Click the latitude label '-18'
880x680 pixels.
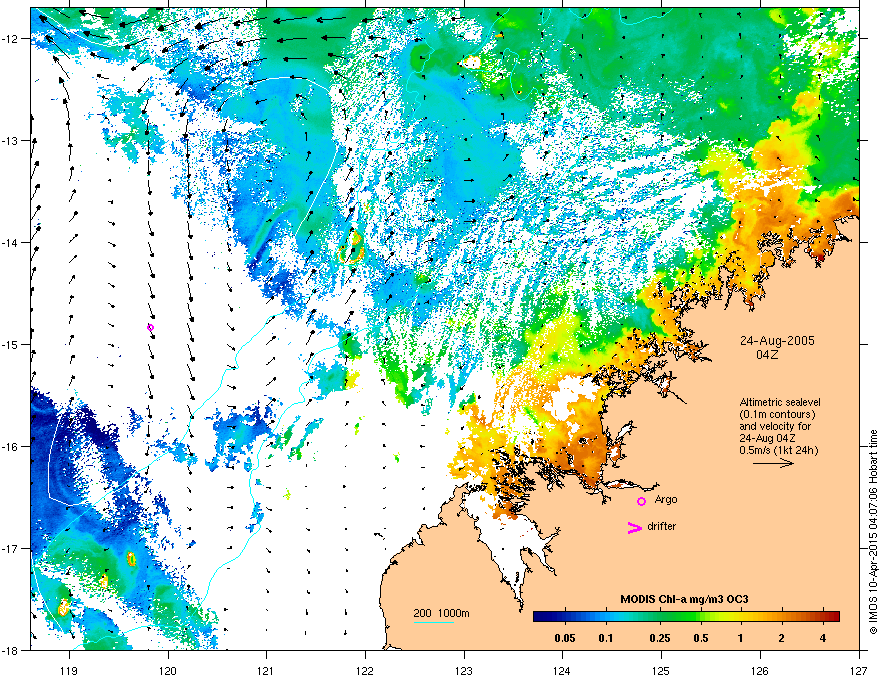click(x=10, y=650)
